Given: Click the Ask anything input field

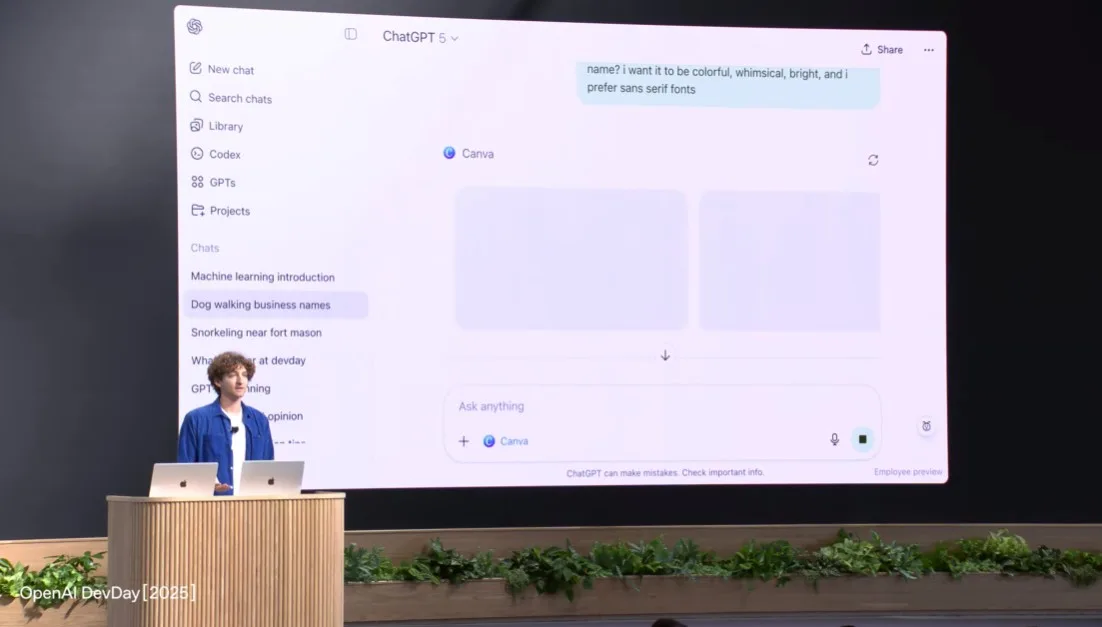Looking at the screenshot, I should (x=640, y=407).
